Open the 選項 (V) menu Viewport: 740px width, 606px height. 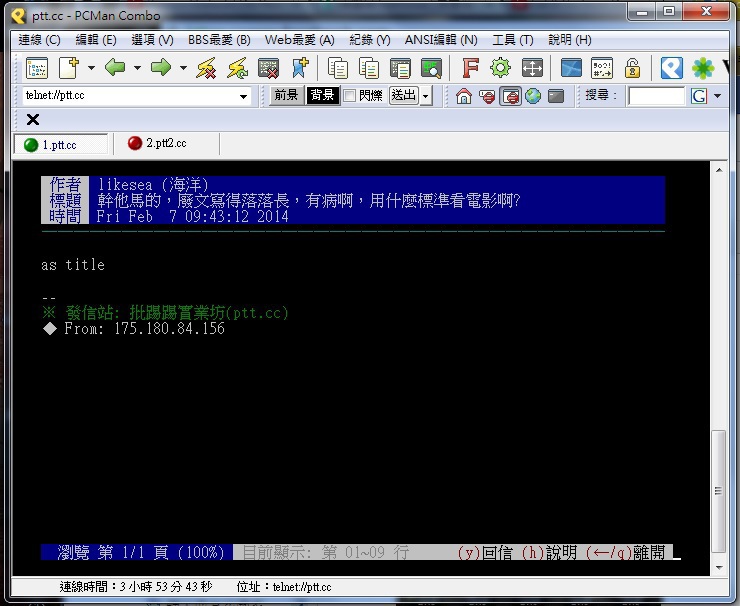coord(152,40)
